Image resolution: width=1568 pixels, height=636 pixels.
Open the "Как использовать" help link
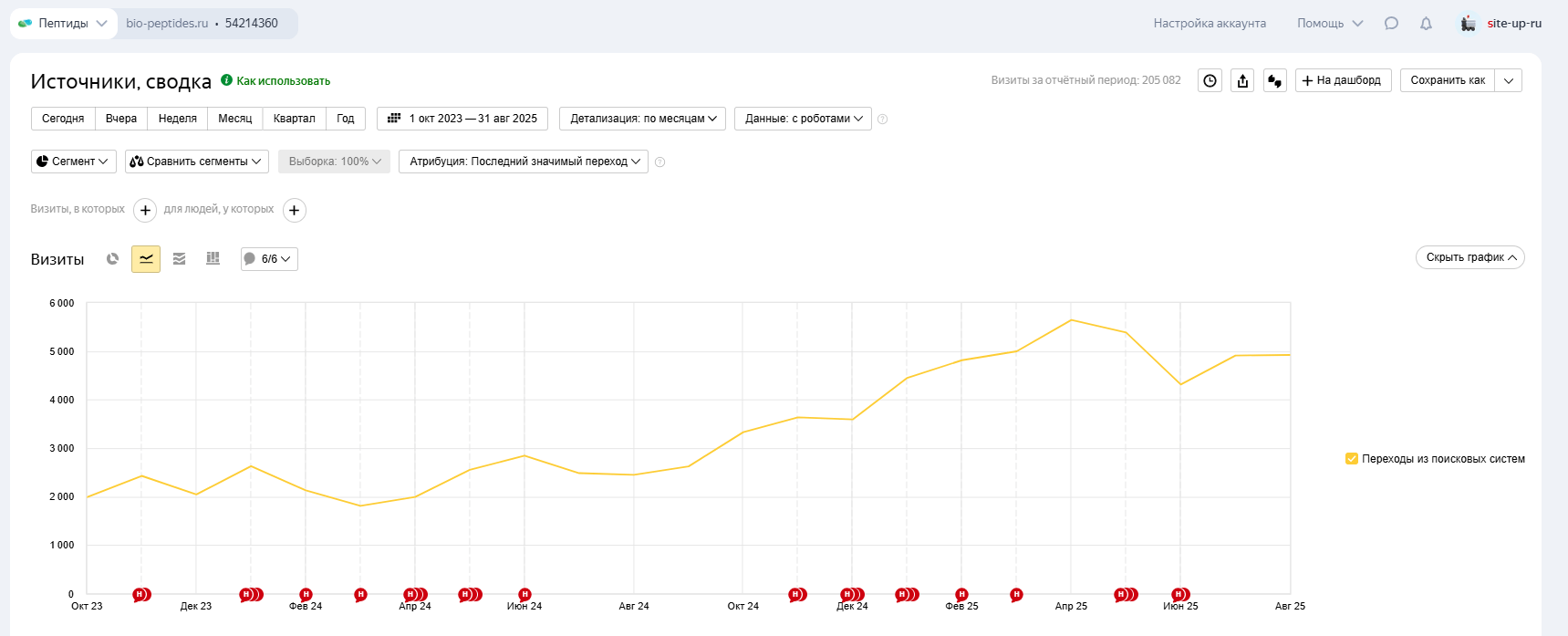click(283, 81)
